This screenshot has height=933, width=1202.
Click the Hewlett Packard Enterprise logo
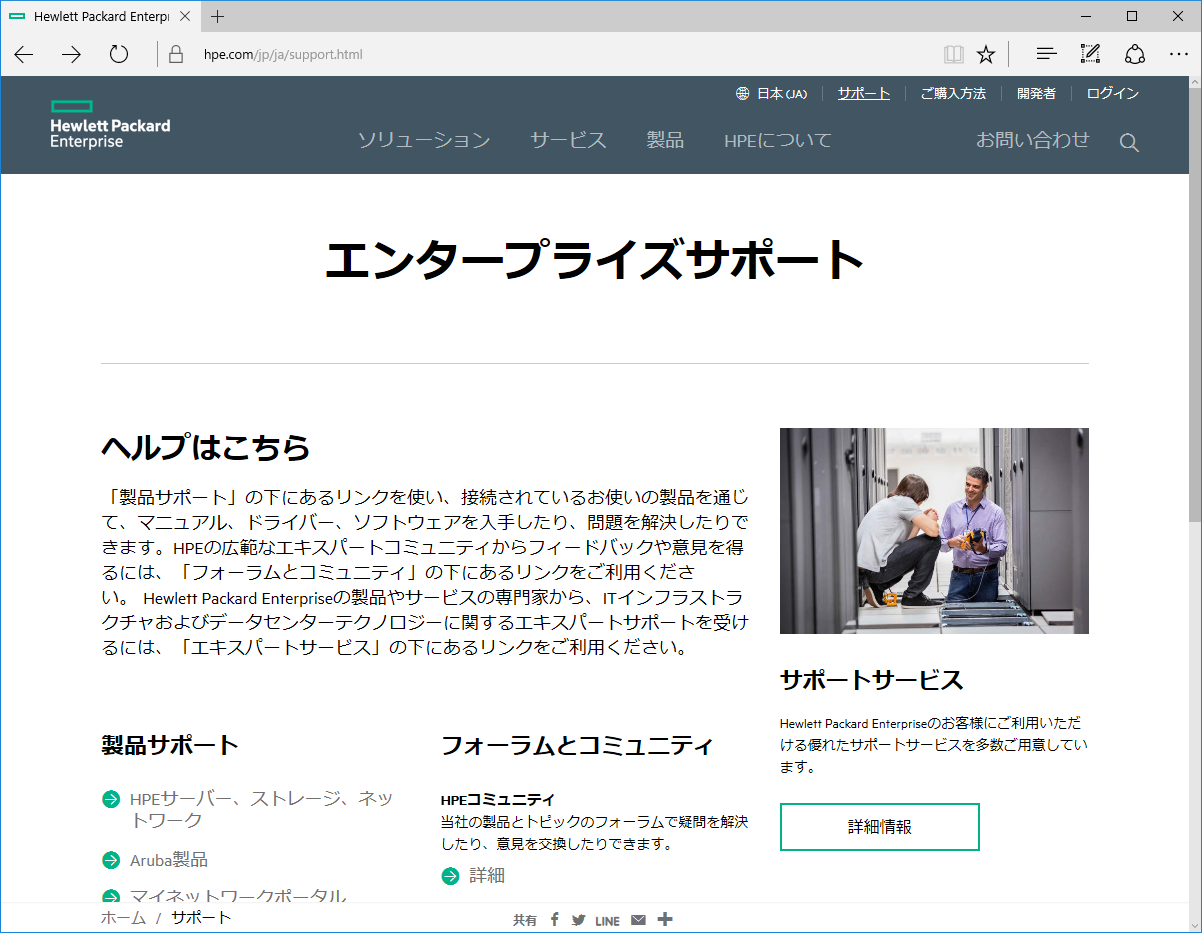coord(110,125)
